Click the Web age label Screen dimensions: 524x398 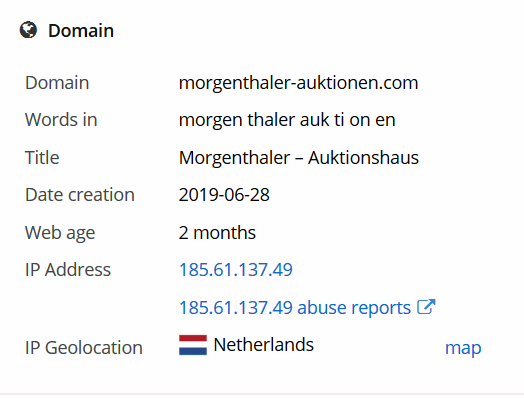point(60,233)
